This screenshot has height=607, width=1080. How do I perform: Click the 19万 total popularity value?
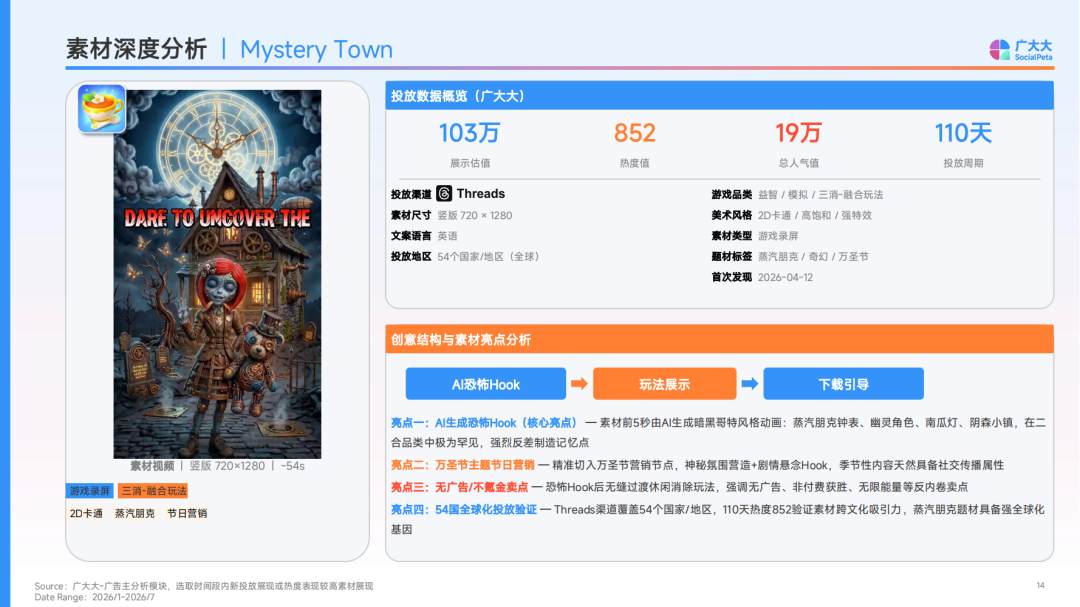click(x=798, y=133)
